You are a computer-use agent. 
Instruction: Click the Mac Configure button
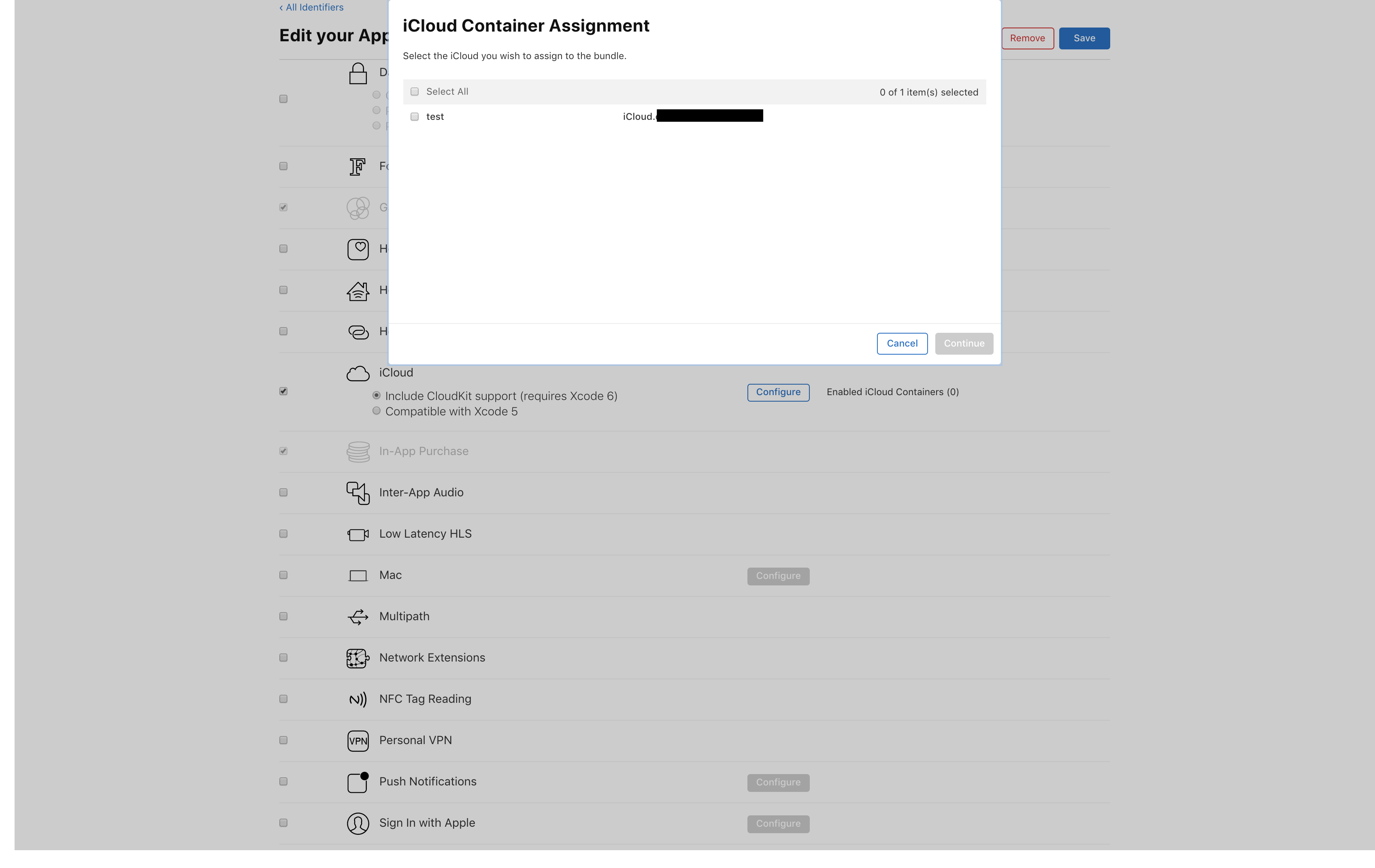tap(778, 576)
